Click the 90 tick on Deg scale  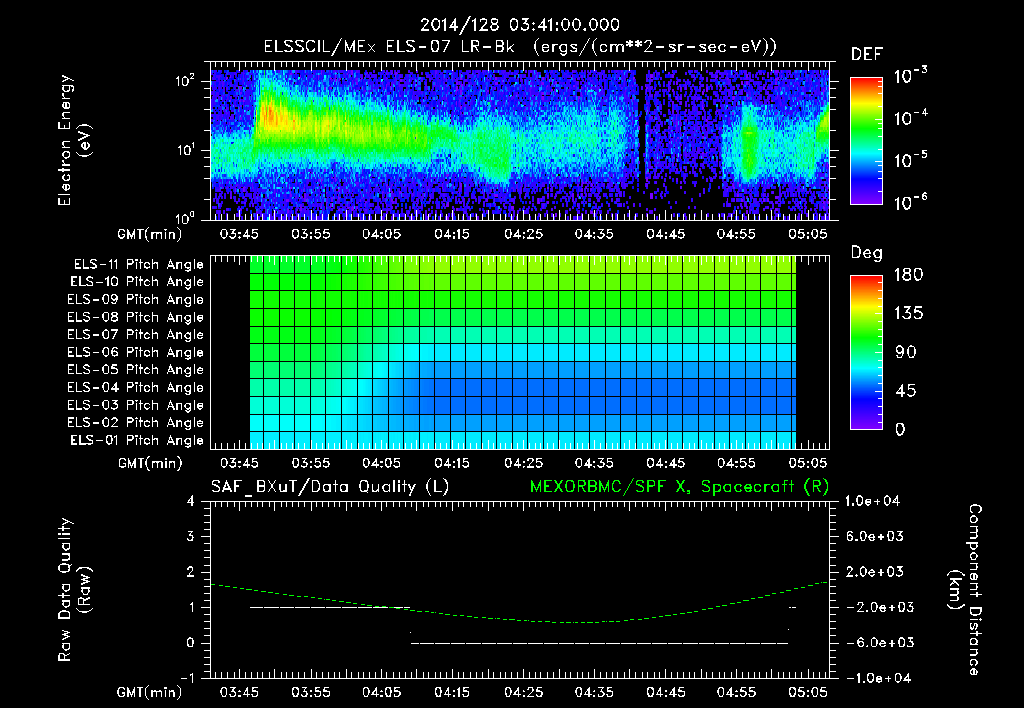coord(906,352)
